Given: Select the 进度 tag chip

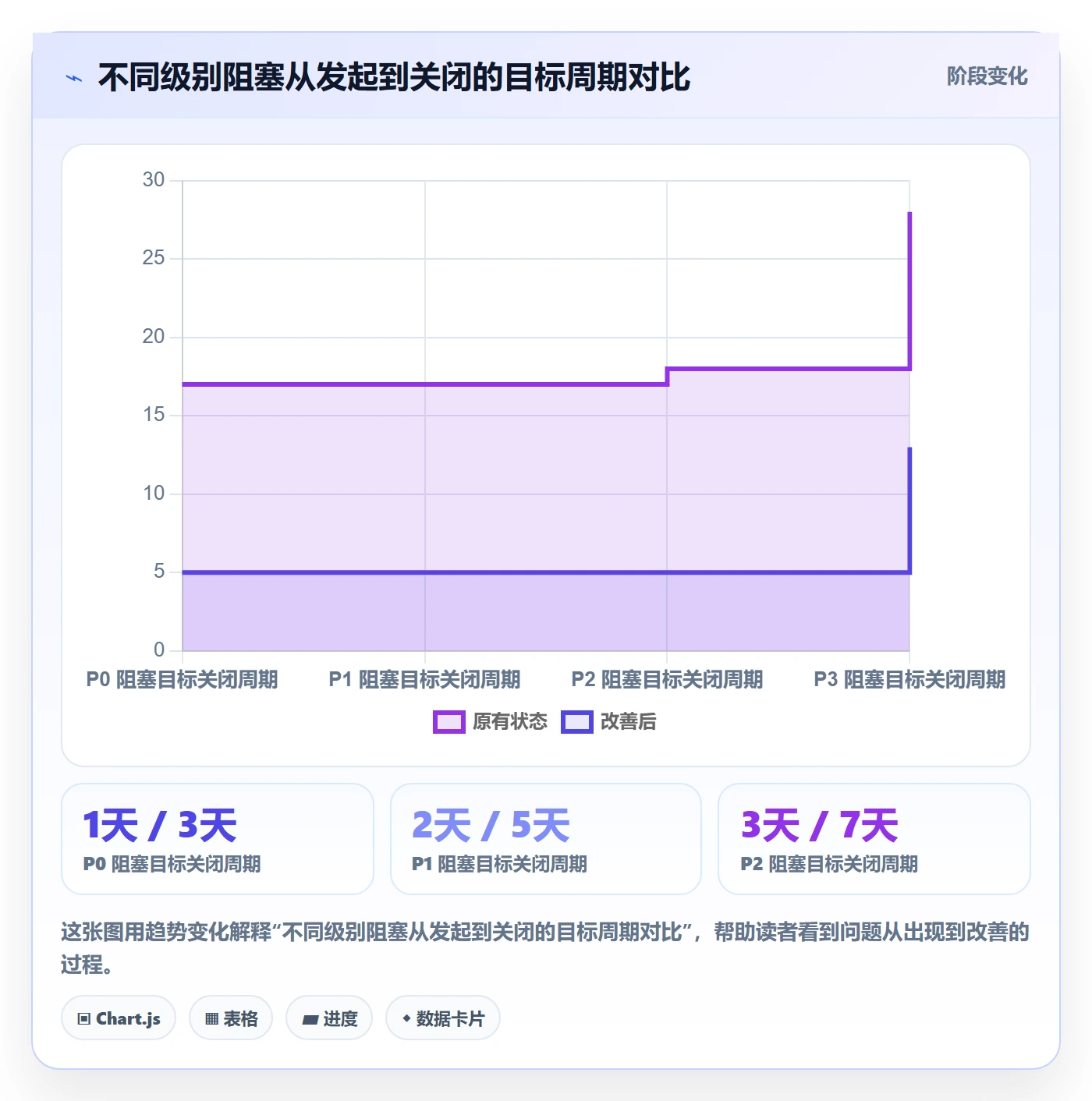Looking at the screenshot, I should (x=329, y=1018).
